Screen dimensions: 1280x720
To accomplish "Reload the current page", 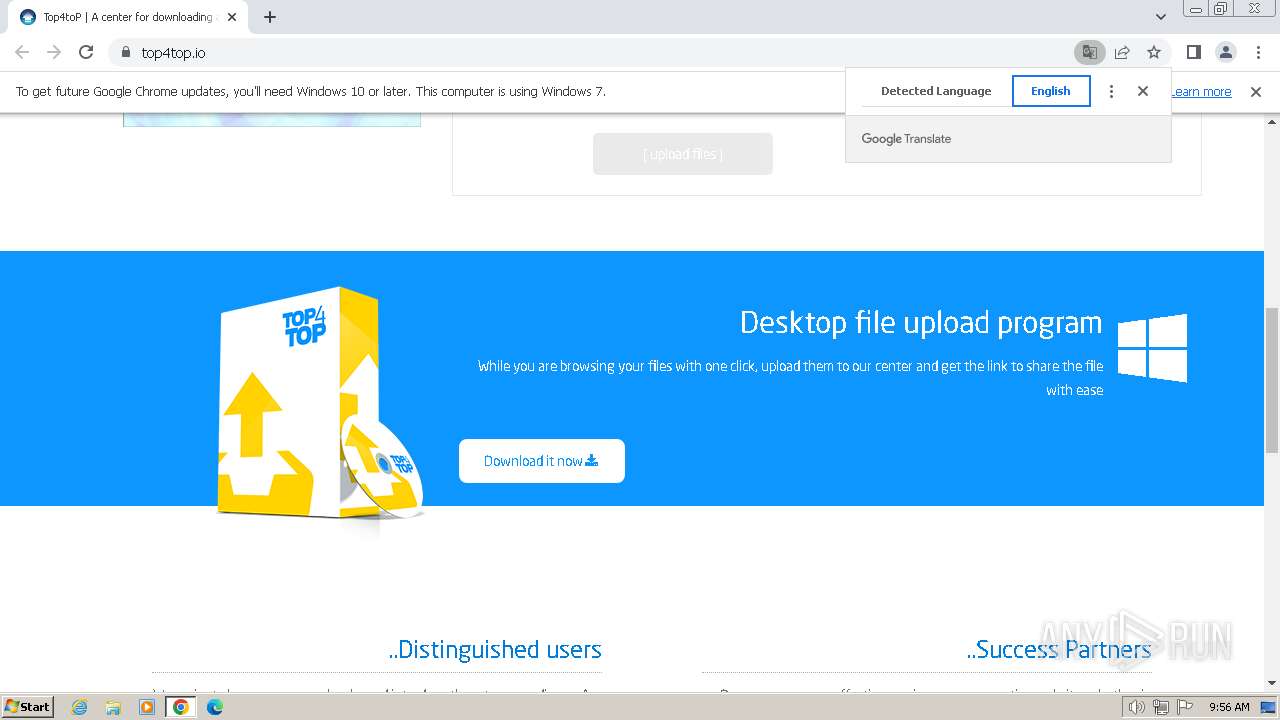I will pos(86,52).
